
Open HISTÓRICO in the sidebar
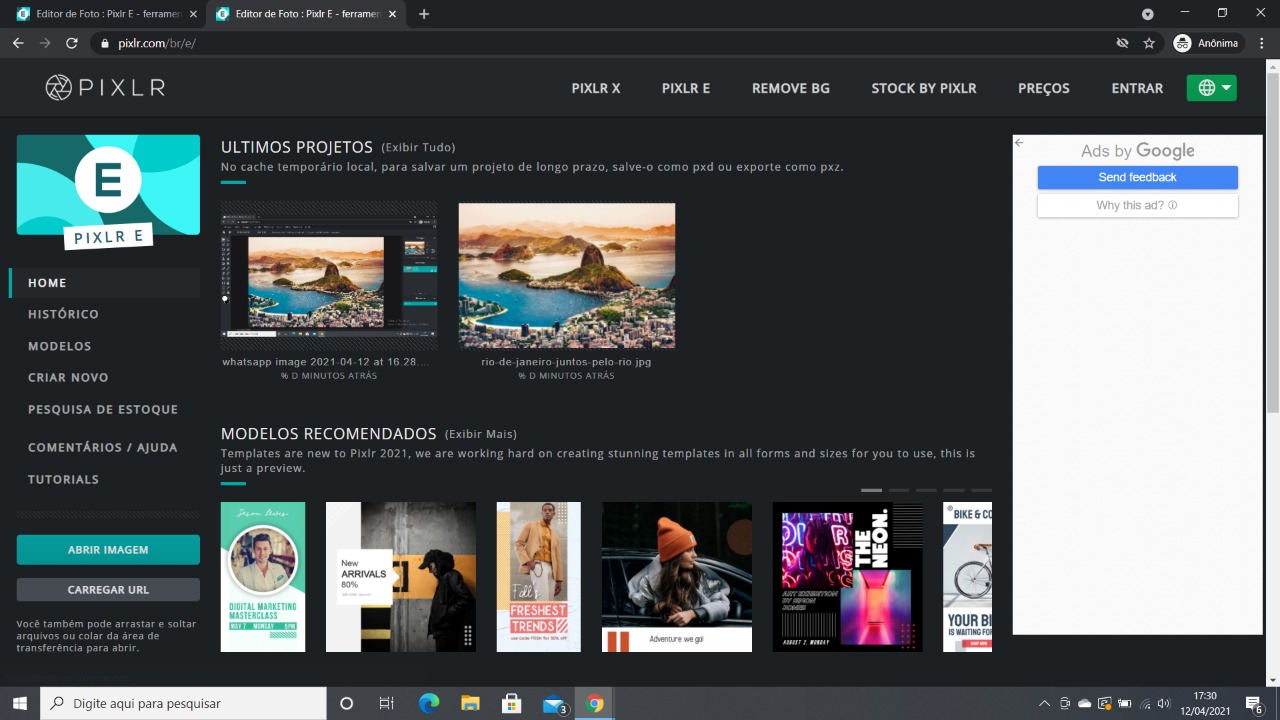point(63,314)
